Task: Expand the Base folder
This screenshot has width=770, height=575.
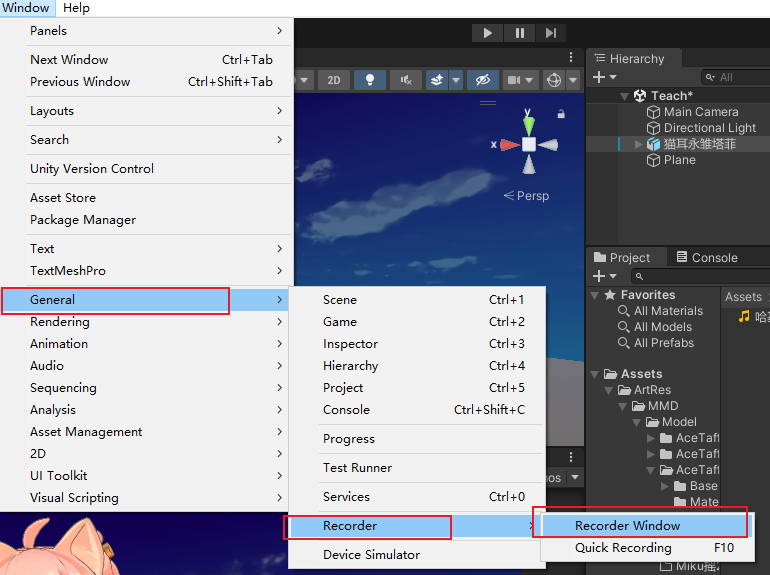Action: pyautogui.click(x=665, y=486)
